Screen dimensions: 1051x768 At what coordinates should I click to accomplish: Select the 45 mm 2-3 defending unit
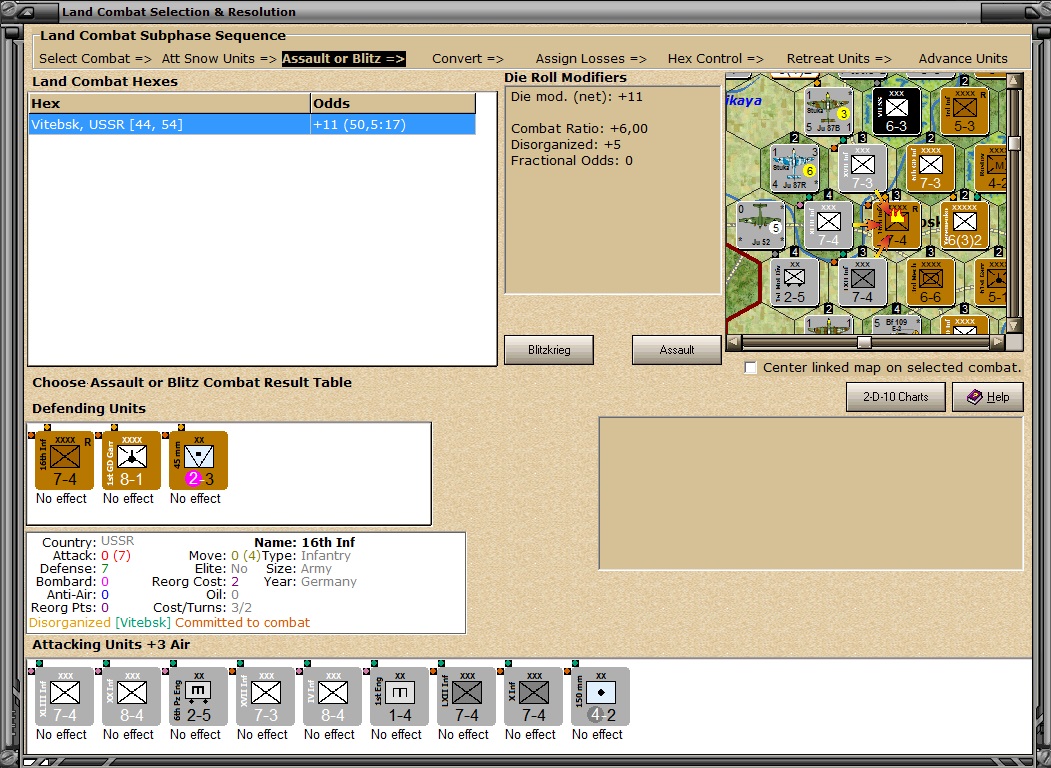198,460
